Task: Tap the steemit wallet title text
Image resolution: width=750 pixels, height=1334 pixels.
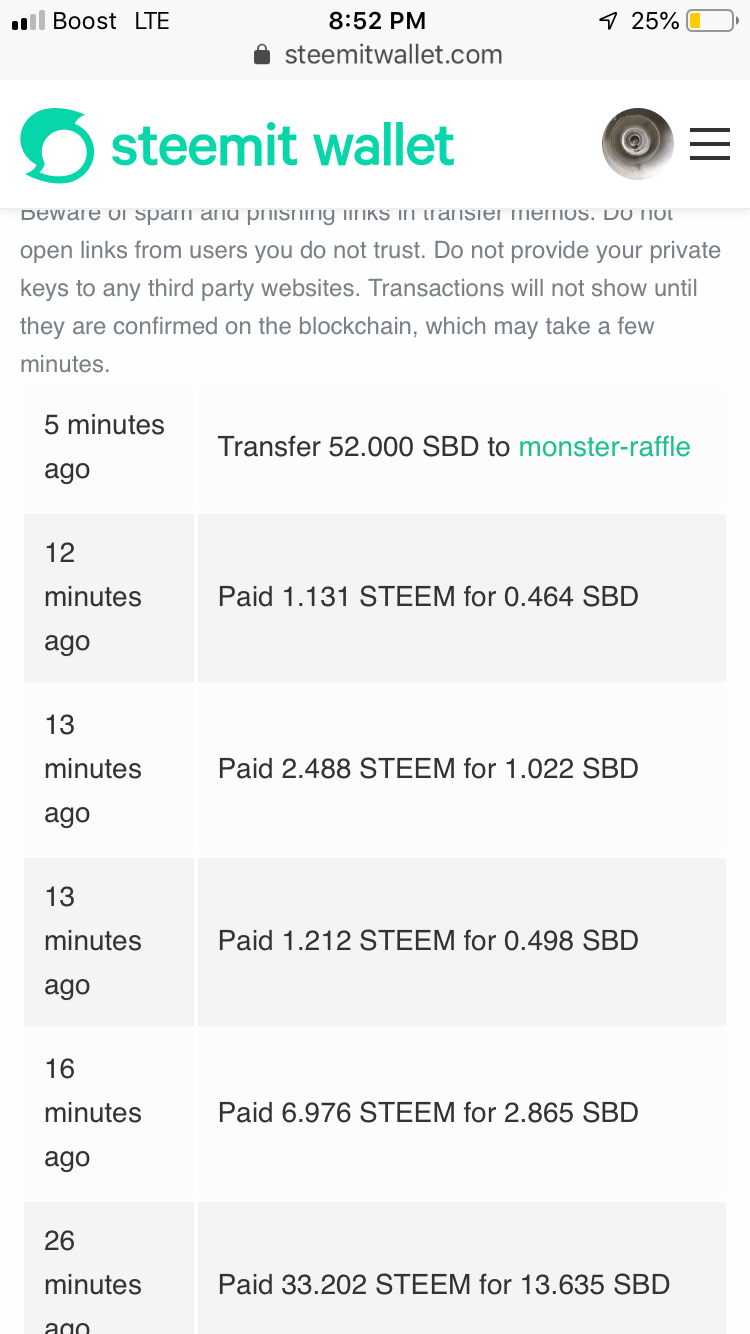Action: point(283,146)
